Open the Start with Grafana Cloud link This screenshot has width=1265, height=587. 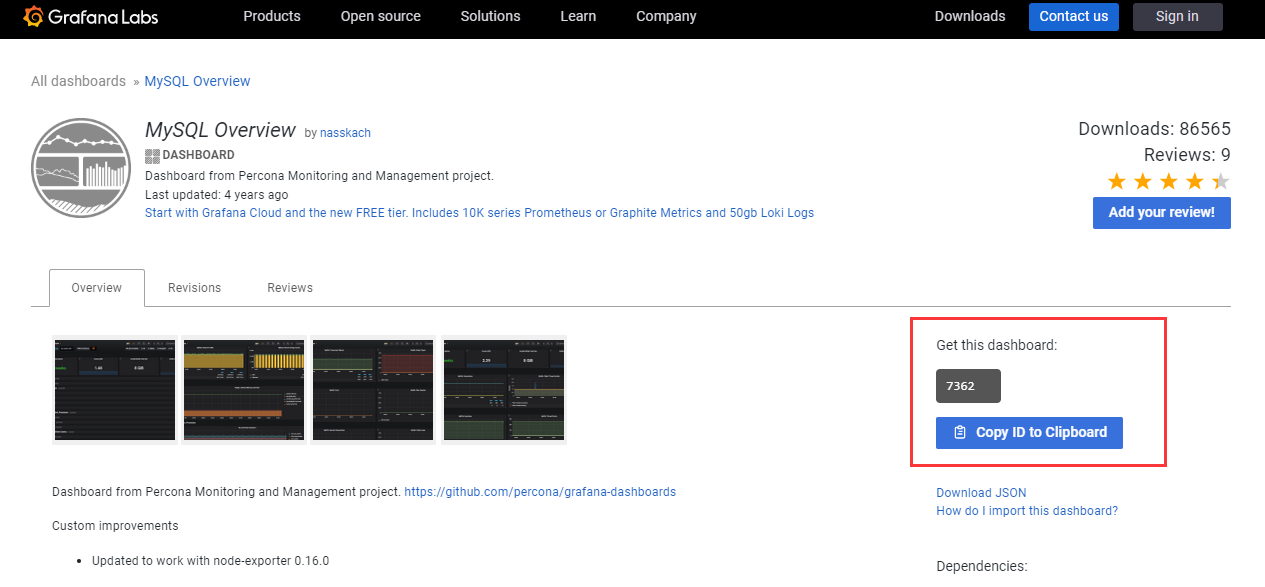(x=479, y=213)
